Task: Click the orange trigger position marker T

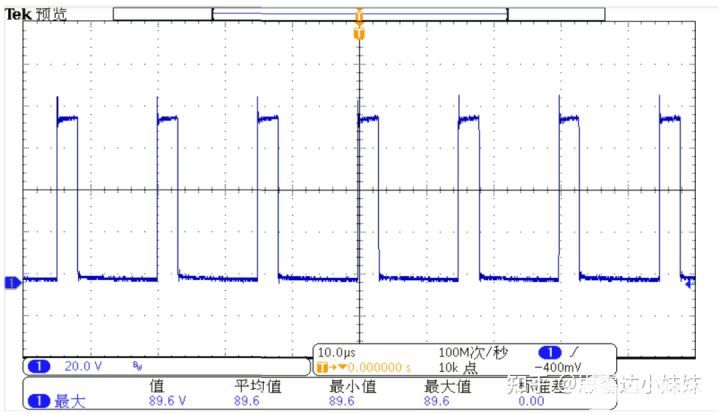Action: pyautogui.click(x=359, y=33)
